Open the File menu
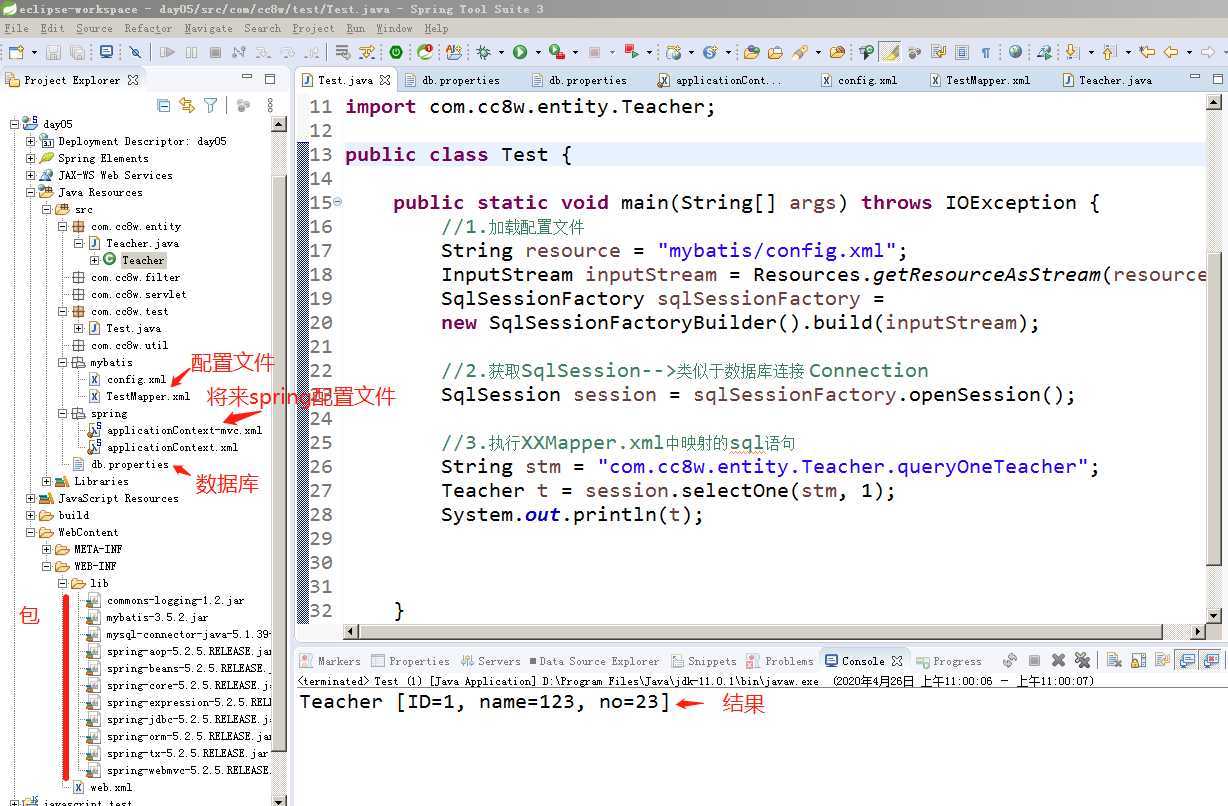1228x806 pixels. point(17,28)
